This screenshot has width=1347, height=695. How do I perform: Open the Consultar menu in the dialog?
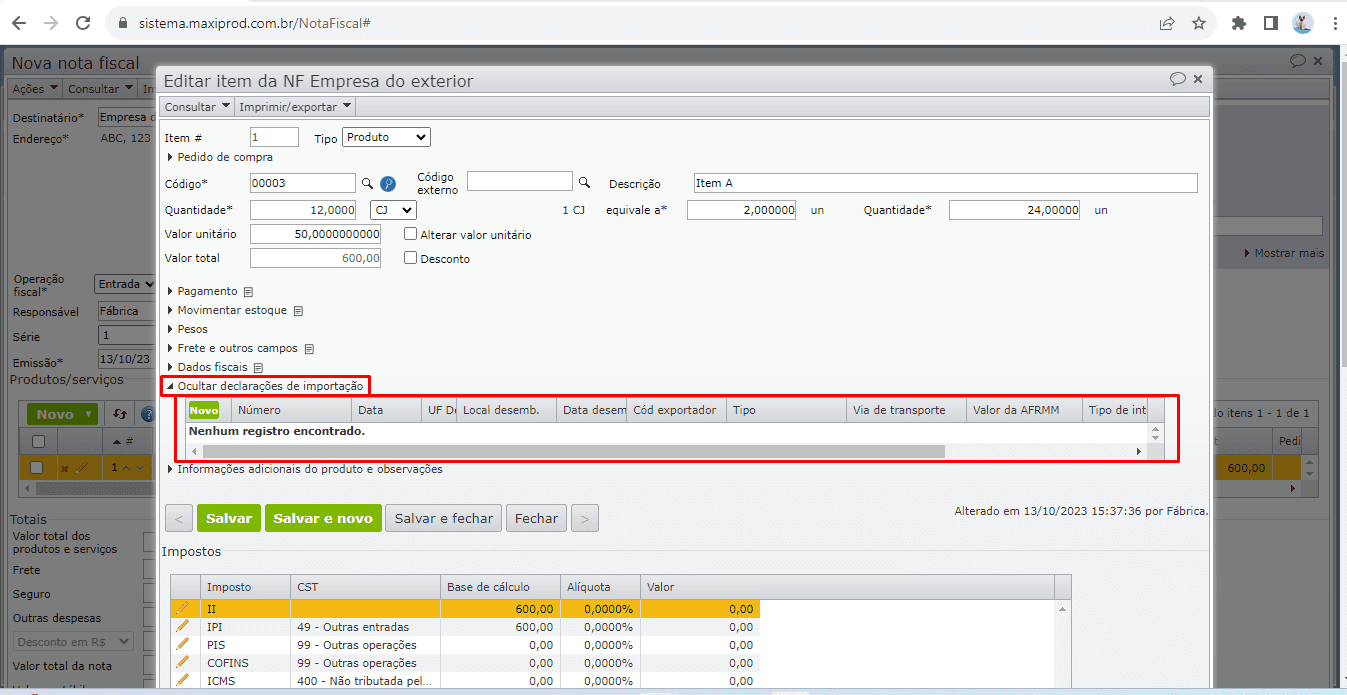pos(197,106)
